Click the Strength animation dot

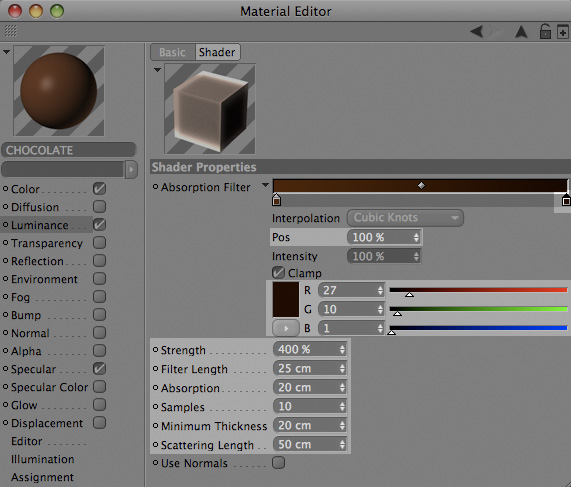pyautogui.click(x=155, y=350)
